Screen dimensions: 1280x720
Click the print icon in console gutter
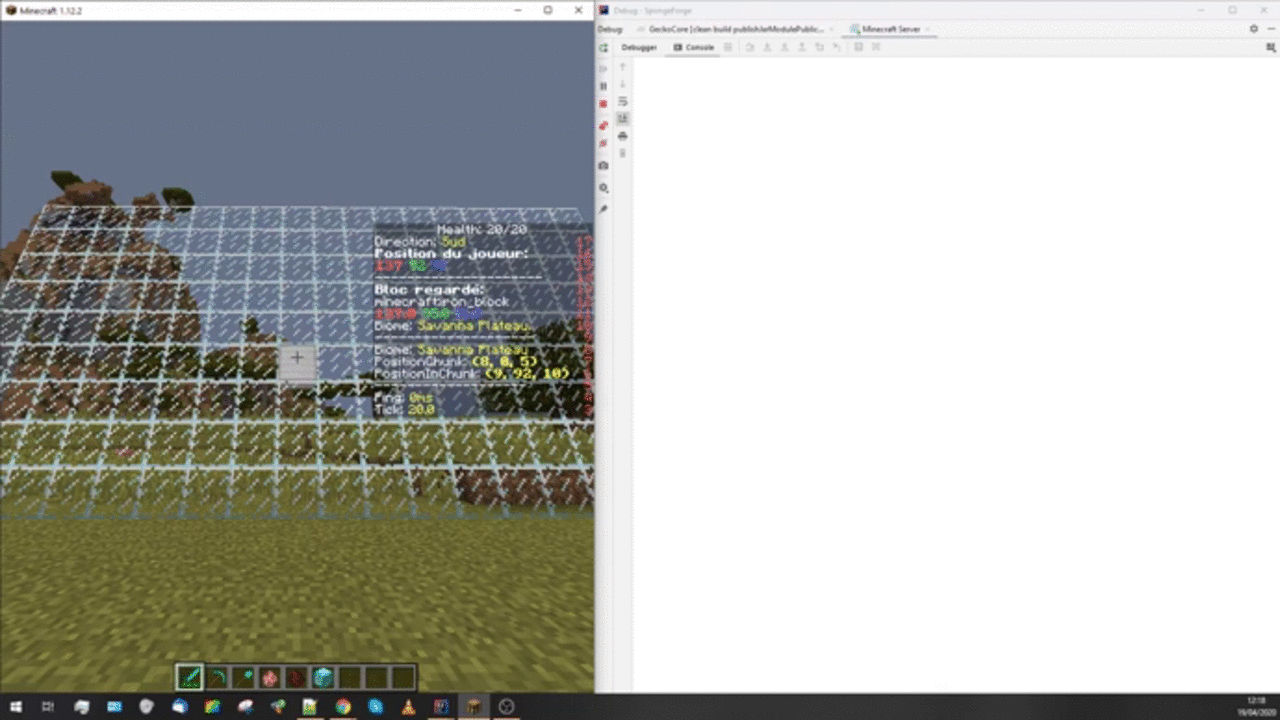622,136
